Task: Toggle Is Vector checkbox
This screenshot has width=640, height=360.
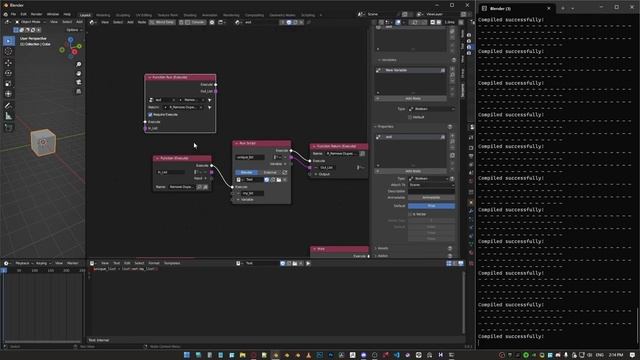Action: (x=410, y=214)
